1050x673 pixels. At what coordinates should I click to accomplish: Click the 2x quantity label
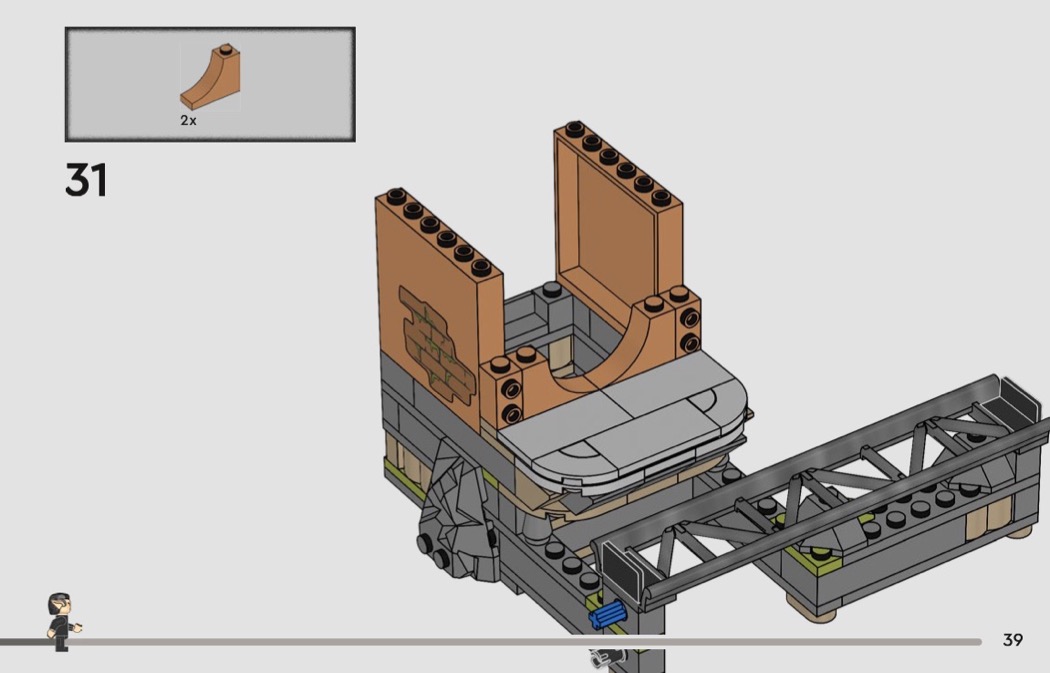click(188, 120)
